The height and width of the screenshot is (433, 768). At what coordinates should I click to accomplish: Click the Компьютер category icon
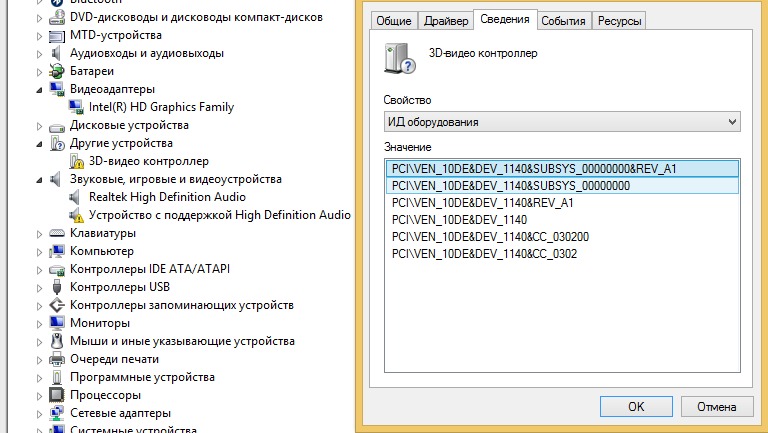pyautogui.click(x=57, y=251)
